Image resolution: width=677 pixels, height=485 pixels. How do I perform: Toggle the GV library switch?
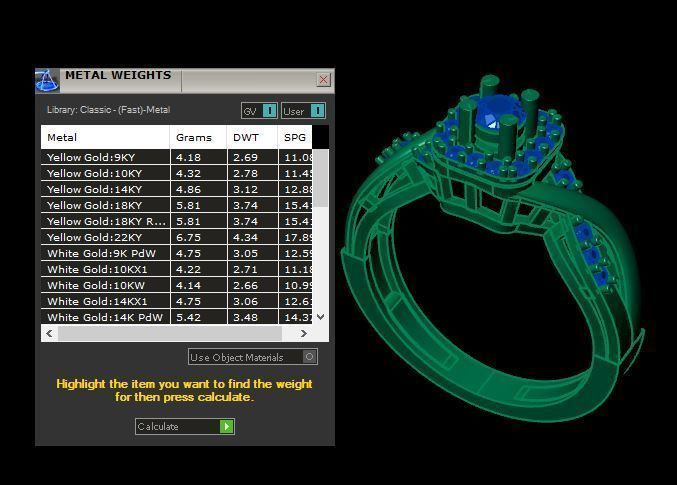click(259, 111)
